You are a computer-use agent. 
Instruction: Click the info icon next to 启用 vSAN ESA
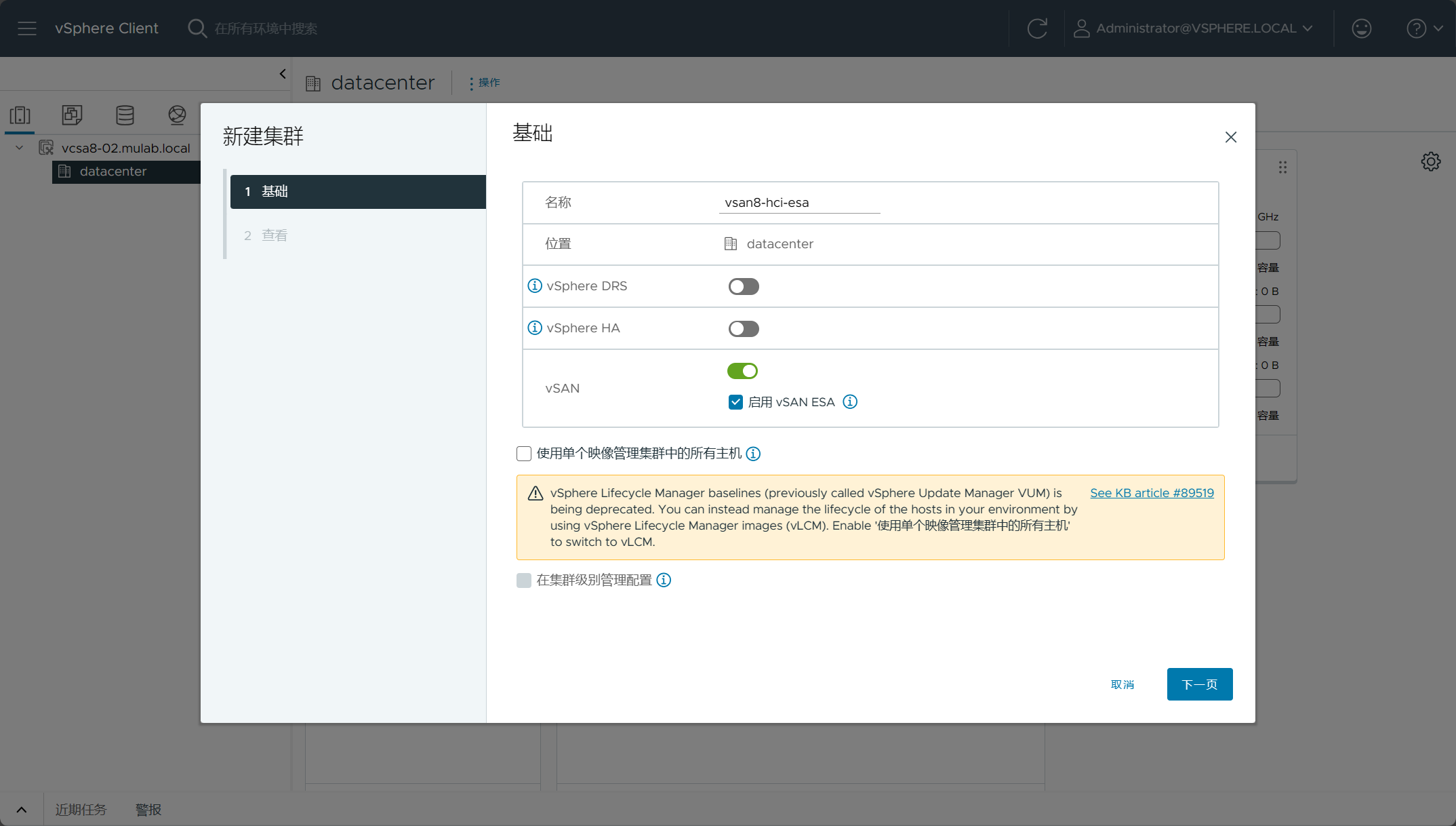[x=850, y=401]
